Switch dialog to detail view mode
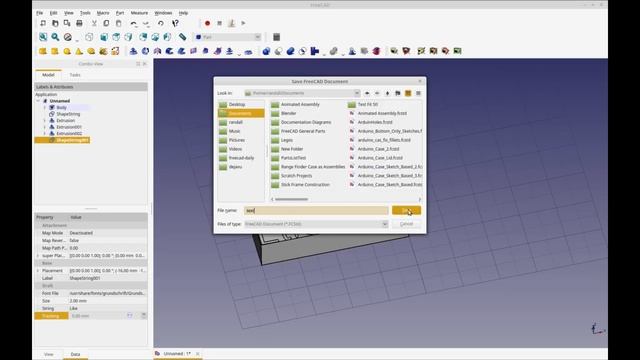The height and width of the screenshot is (360, 640). tap(418, 93)
